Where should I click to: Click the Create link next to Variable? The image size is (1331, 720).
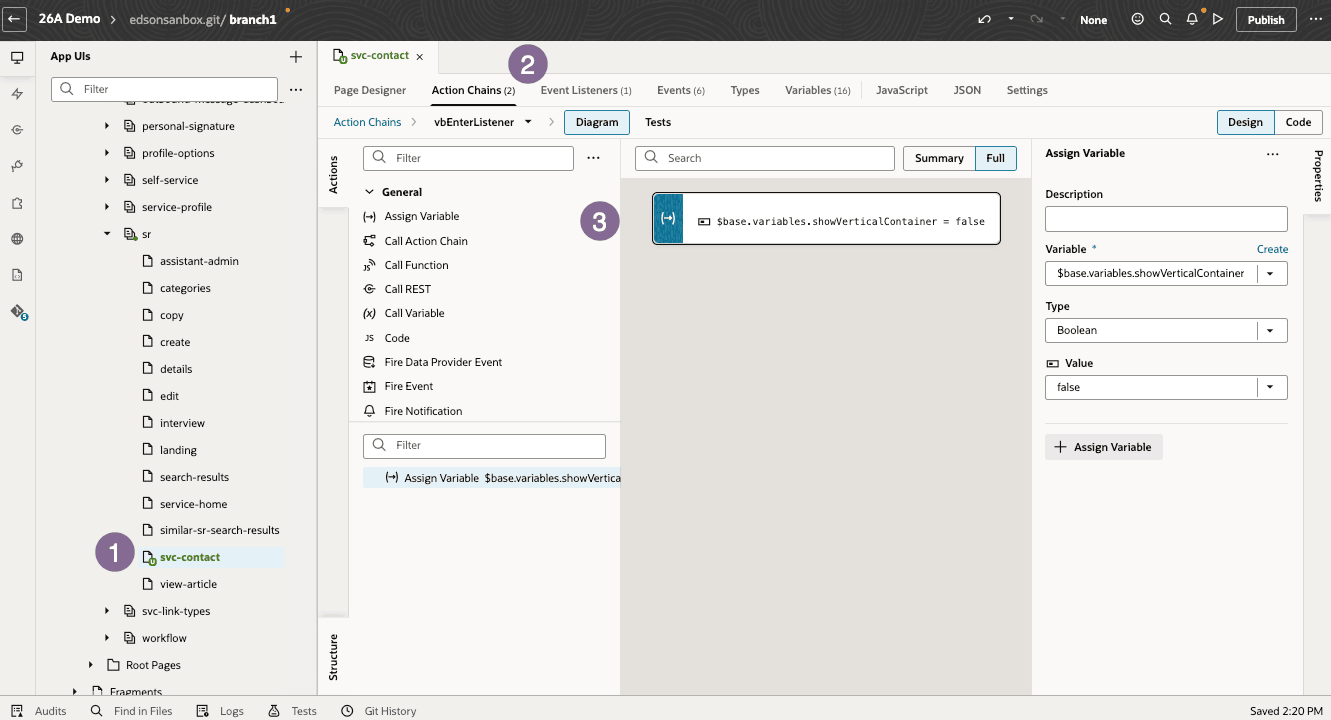pyautogui.click(x=1272, y=248)
